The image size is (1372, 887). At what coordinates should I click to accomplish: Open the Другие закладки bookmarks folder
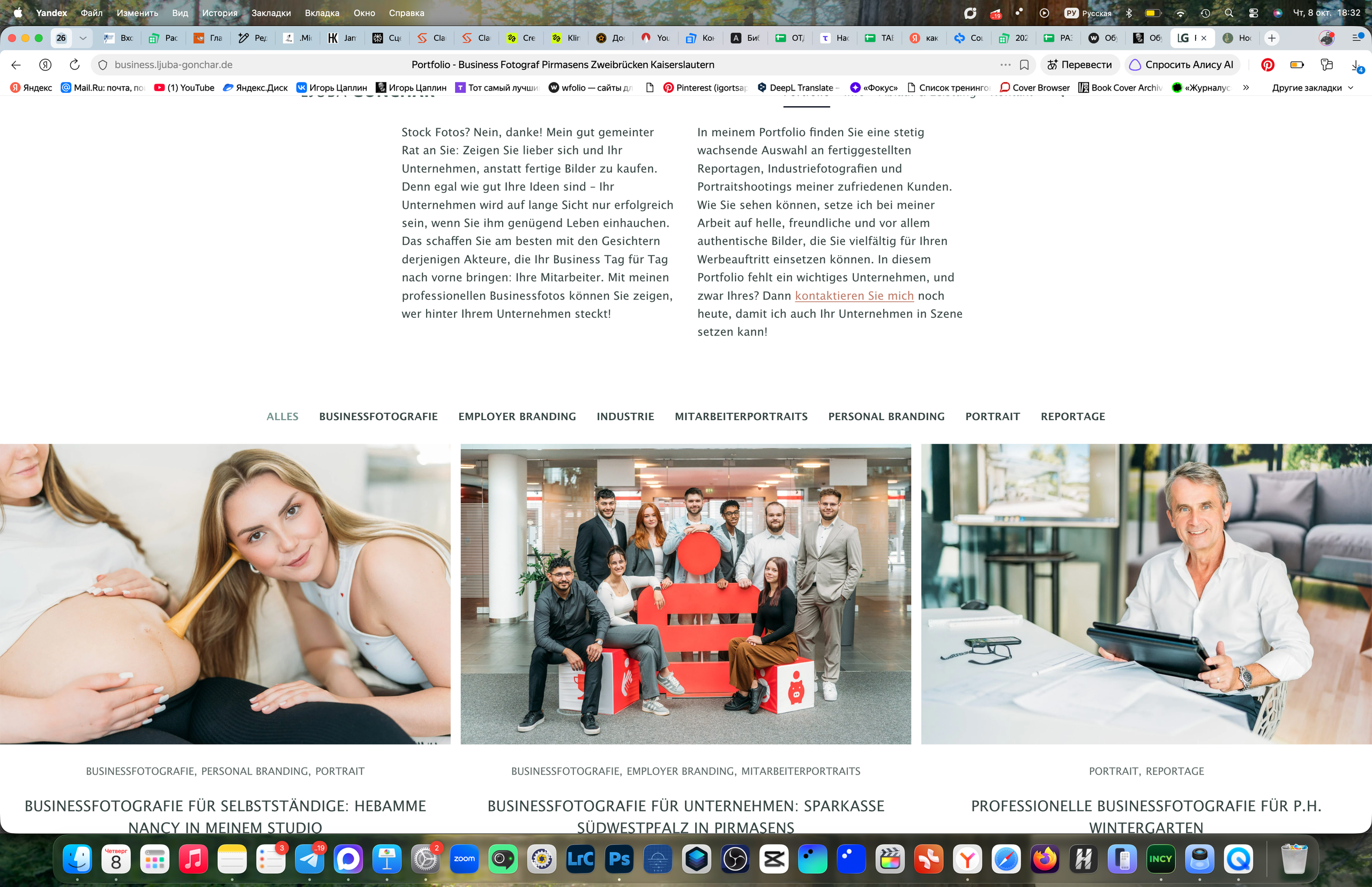tap(1313, 87)
